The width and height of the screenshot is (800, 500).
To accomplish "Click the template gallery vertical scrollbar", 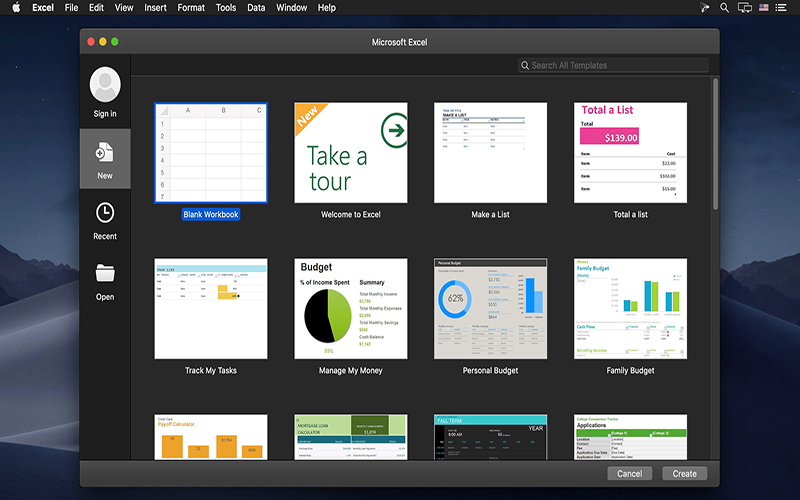I will [715, 144].
